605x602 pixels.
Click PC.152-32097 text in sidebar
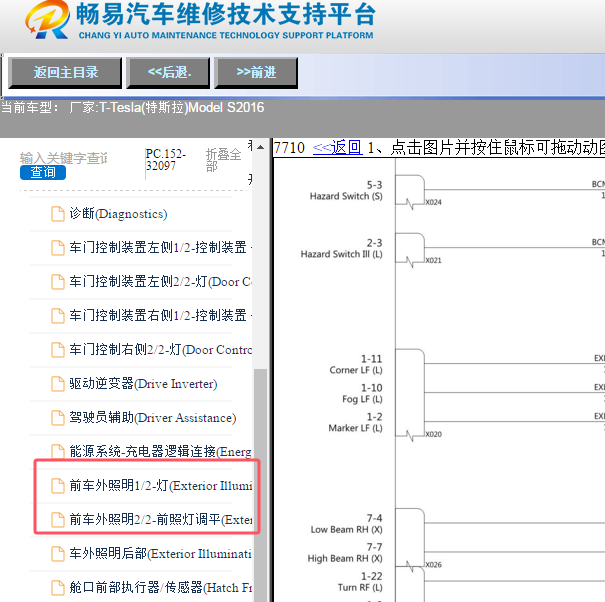click(166, 160)
